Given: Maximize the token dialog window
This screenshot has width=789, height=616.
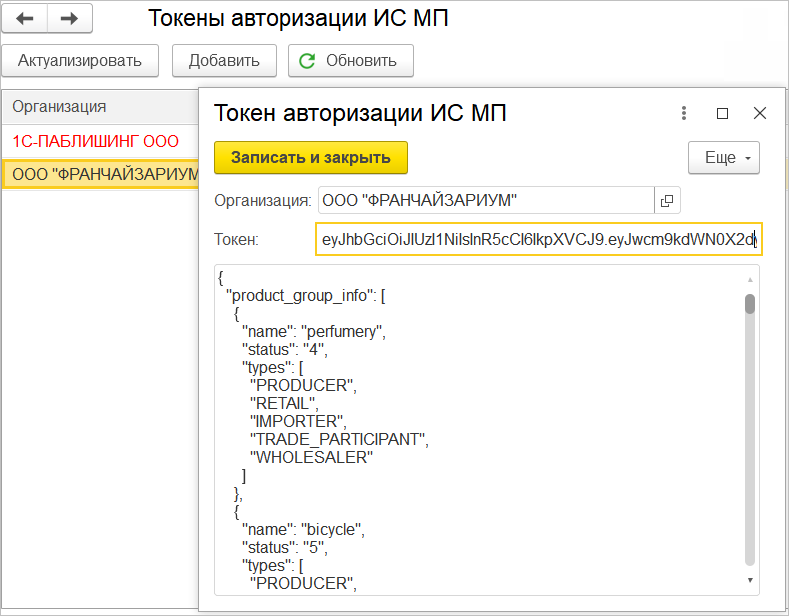Looking at the screenshot, I should pos(722,113).
